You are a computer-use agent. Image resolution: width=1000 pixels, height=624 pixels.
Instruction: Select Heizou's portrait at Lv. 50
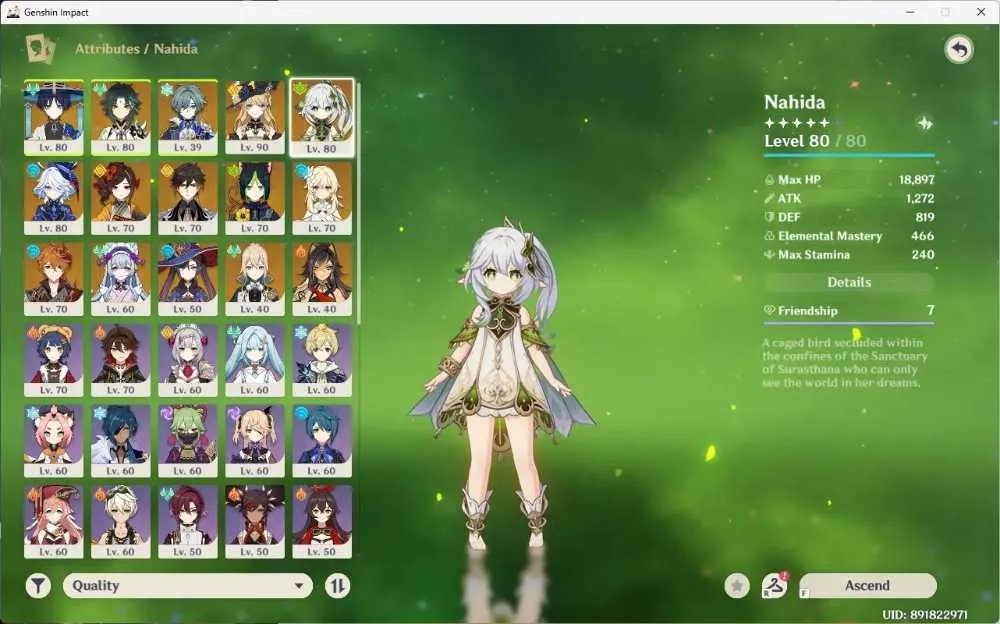[x=188, y=522]
